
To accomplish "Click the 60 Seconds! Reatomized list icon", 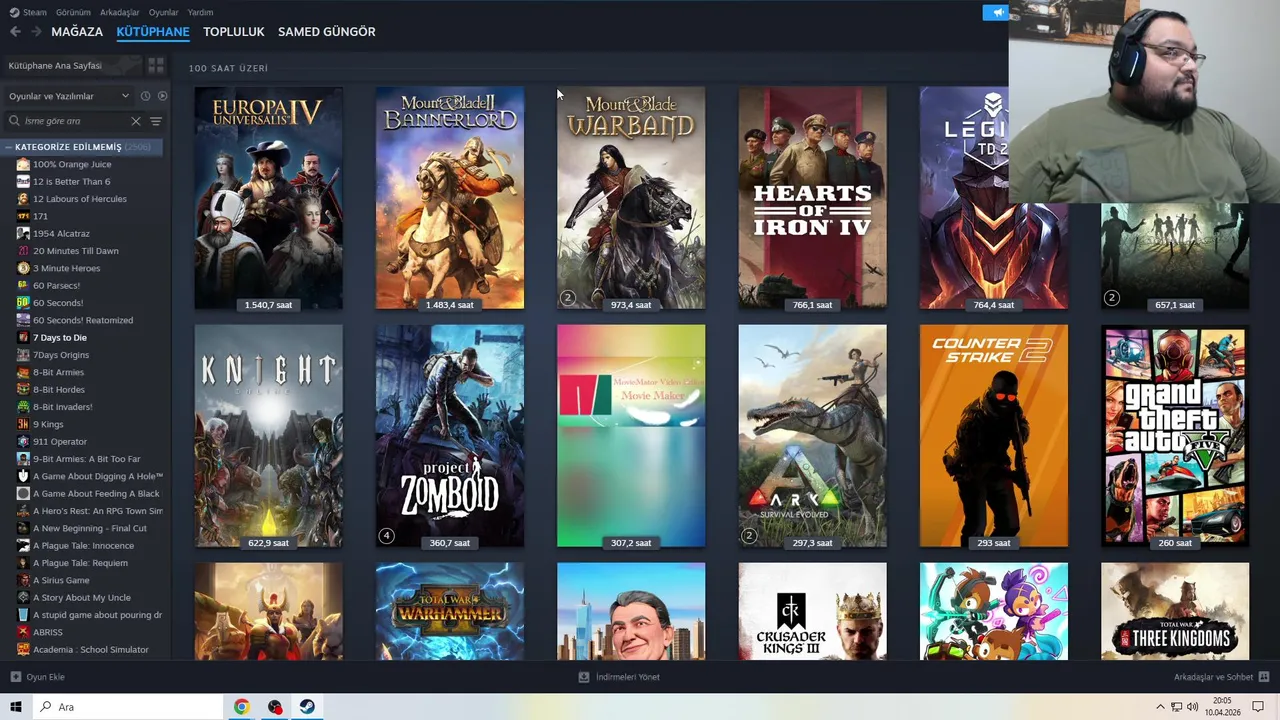I will pyautogui.click(x=23, y=320).
